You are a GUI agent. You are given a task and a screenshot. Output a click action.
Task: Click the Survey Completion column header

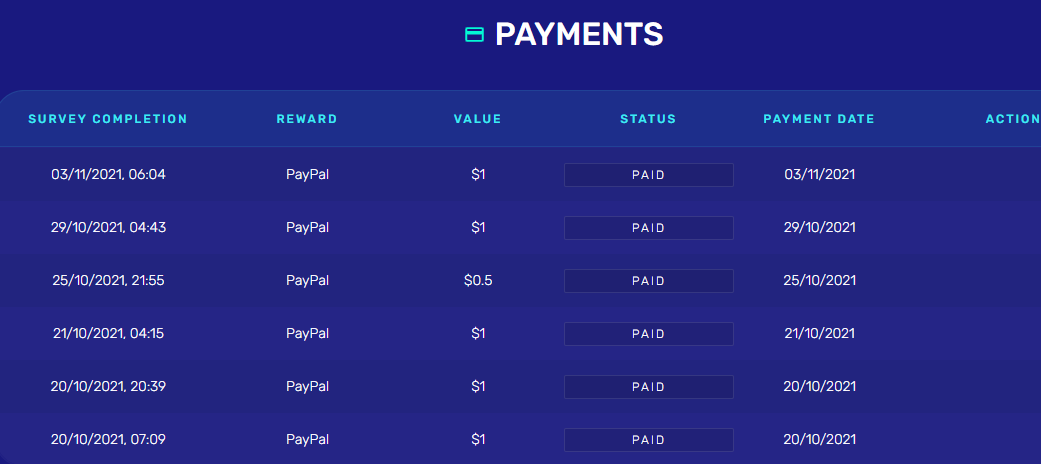point(108,119)
